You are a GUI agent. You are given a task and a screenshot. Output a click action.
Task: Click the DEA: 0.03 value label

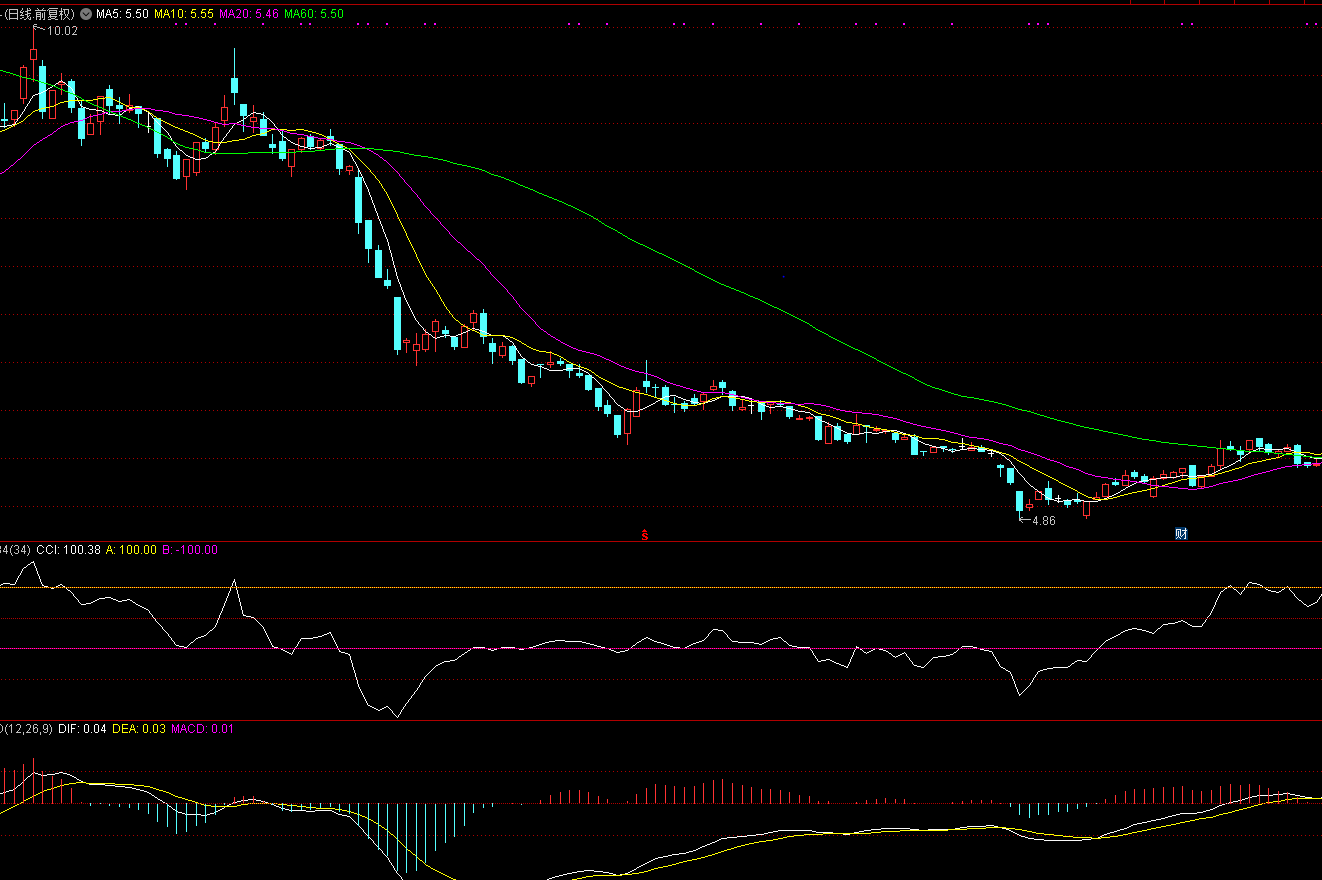[x=139, y=729]
